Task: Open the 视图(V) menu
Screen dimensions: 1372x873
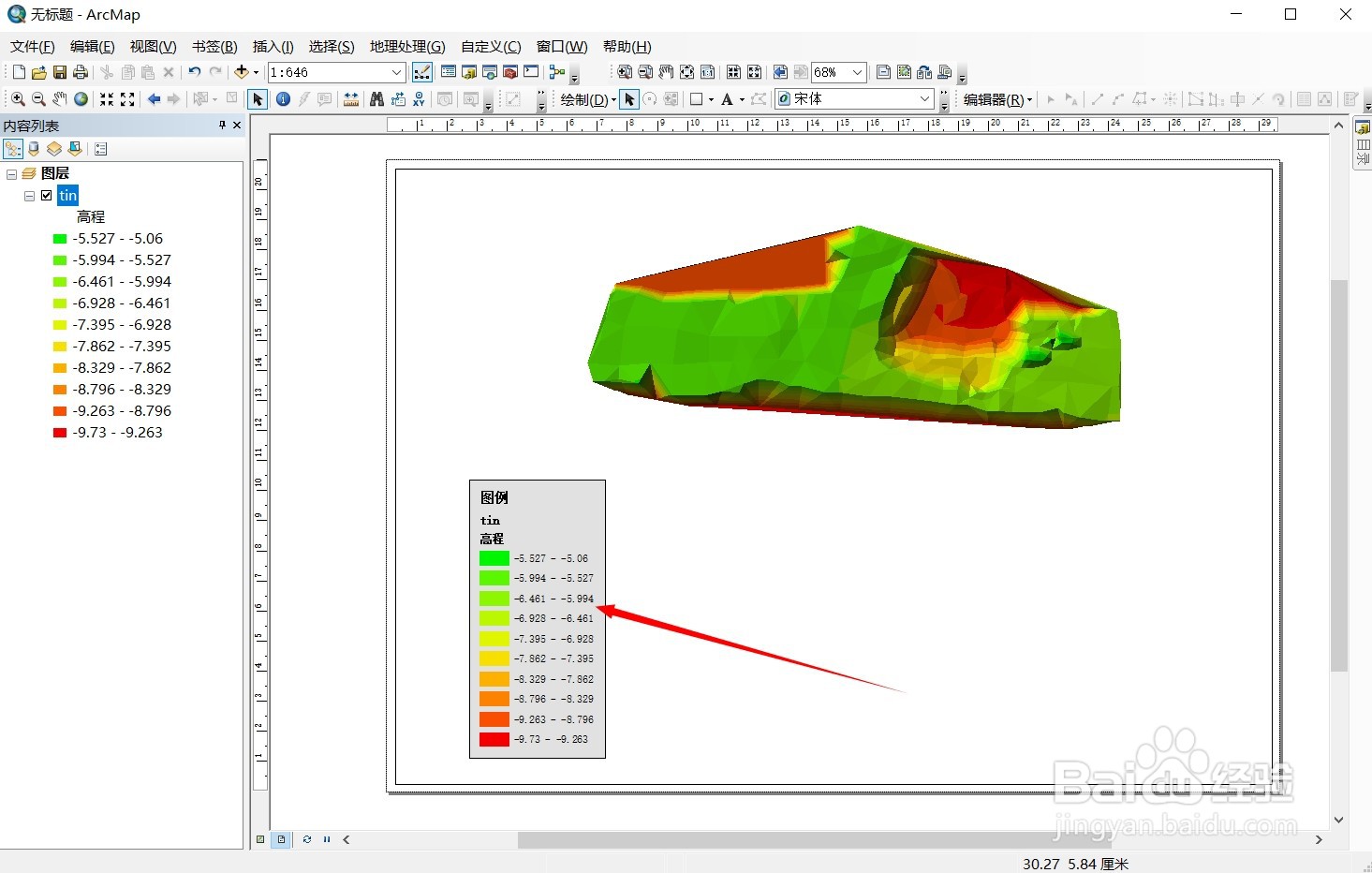Action: click(x=153, y=46)
